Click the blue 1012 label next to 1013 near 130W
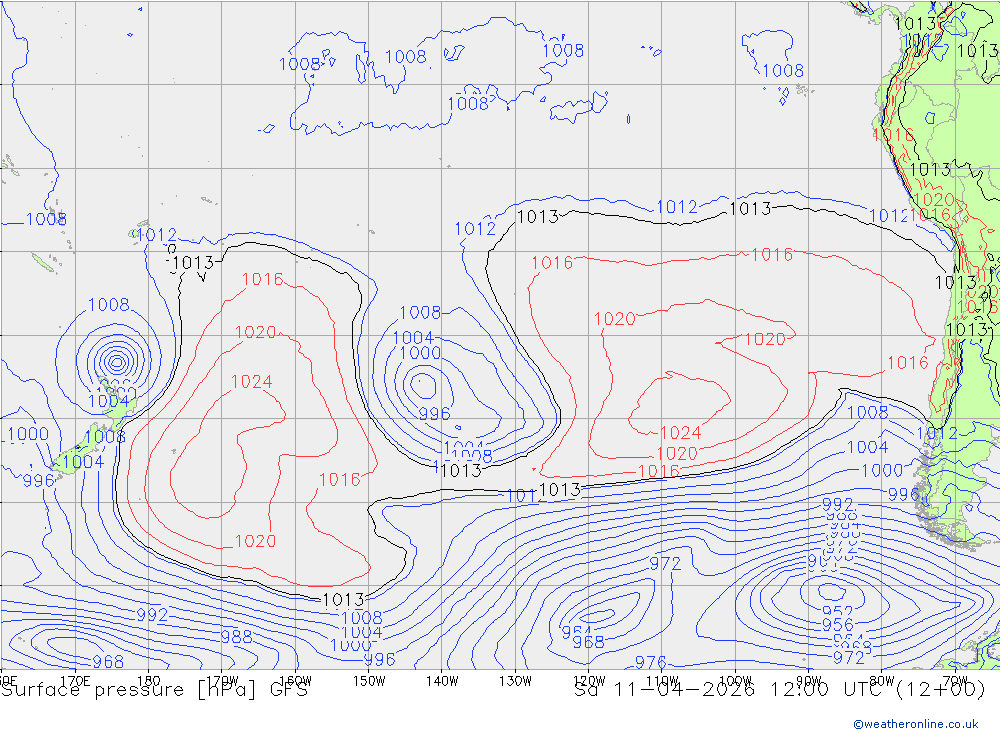Screen dimensions: 1000x733 475,228
